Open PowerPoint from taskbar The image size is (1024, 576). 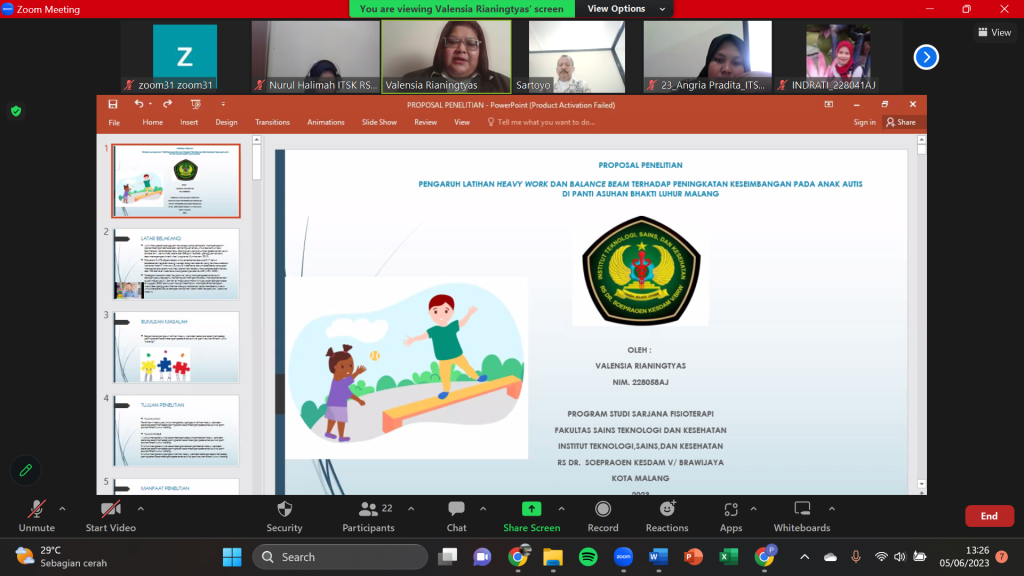pyautogui.click(x=694, y=557)
